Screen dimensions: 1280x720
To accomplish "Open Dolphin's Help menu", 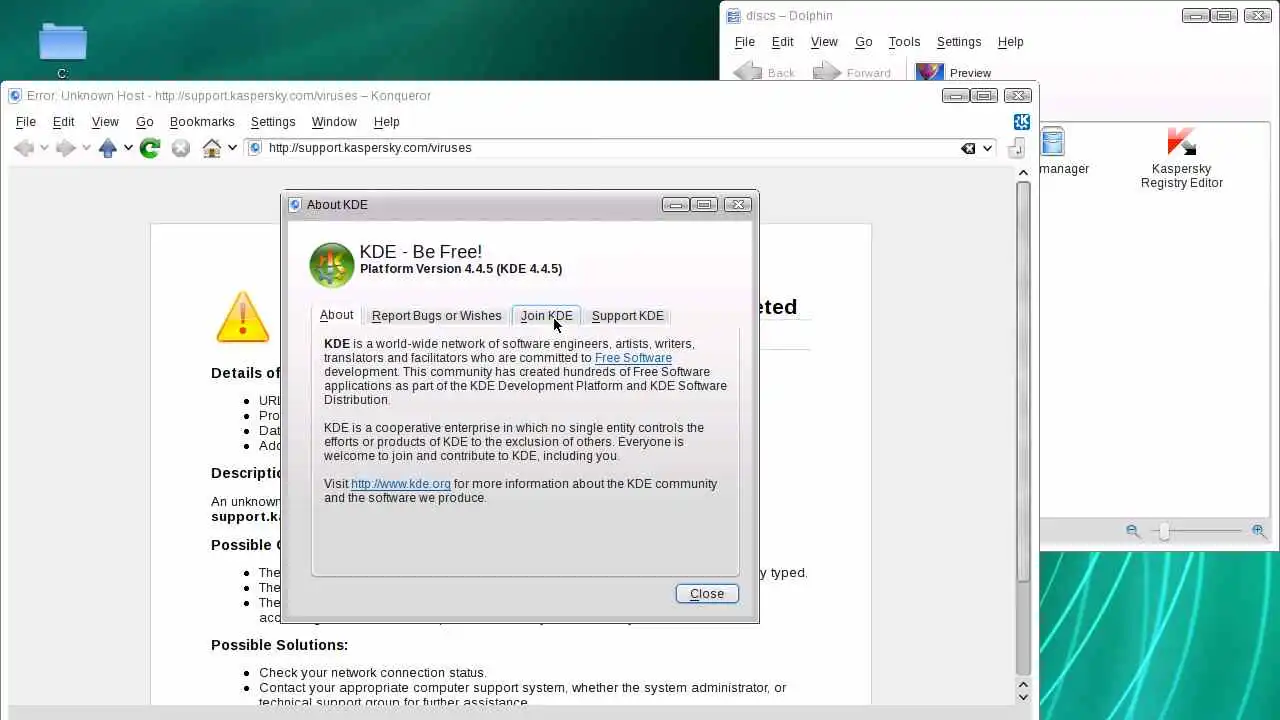I will [1010, 42].
